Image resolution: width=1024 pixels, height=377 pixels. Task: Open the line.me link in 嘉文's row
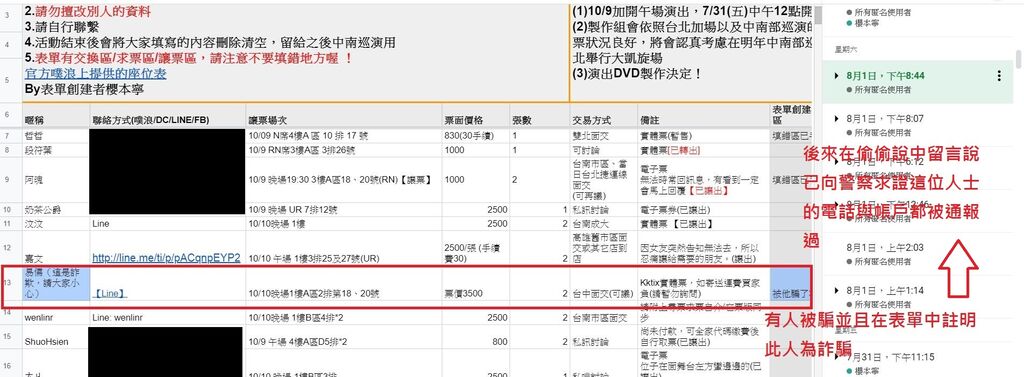[x=166, y=257]
